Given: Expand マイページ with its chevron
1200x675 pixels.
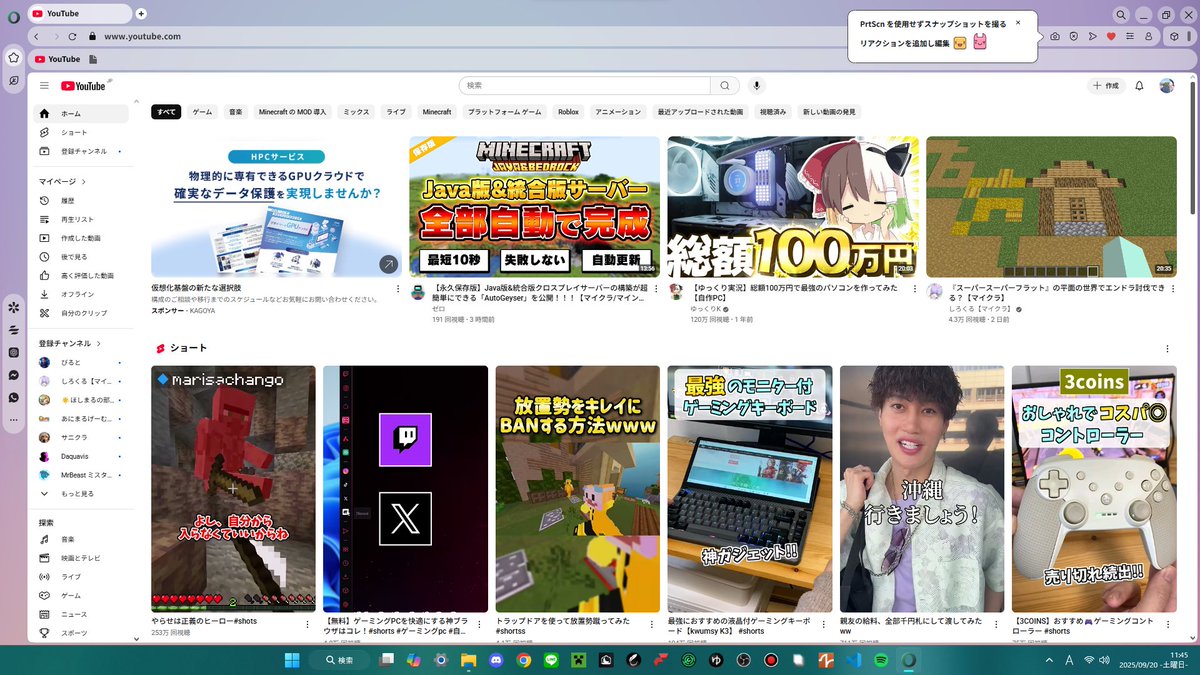Looking at the screenshot, I should click(x=83, y=182).
